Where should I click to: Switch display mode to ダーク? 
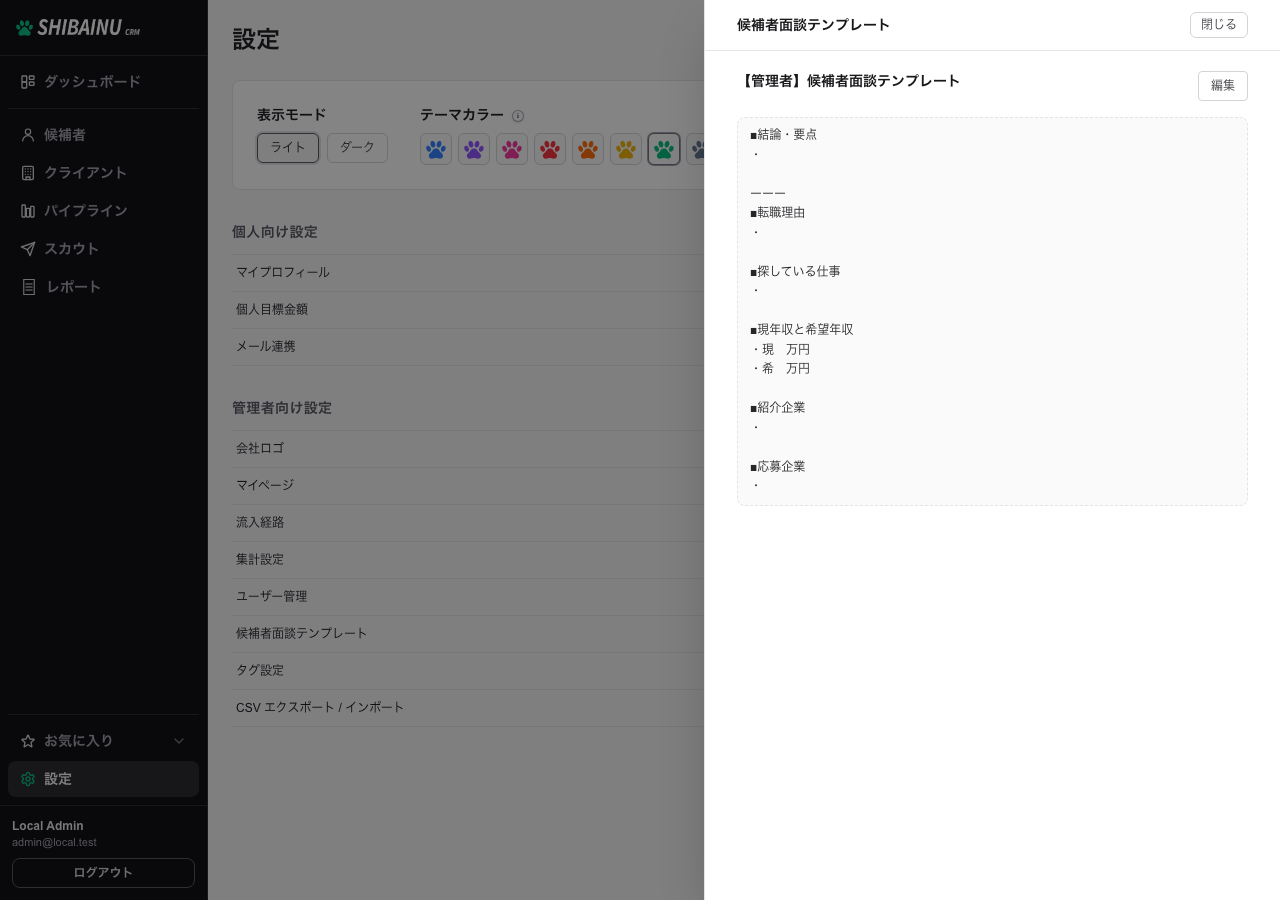[357, 148]
